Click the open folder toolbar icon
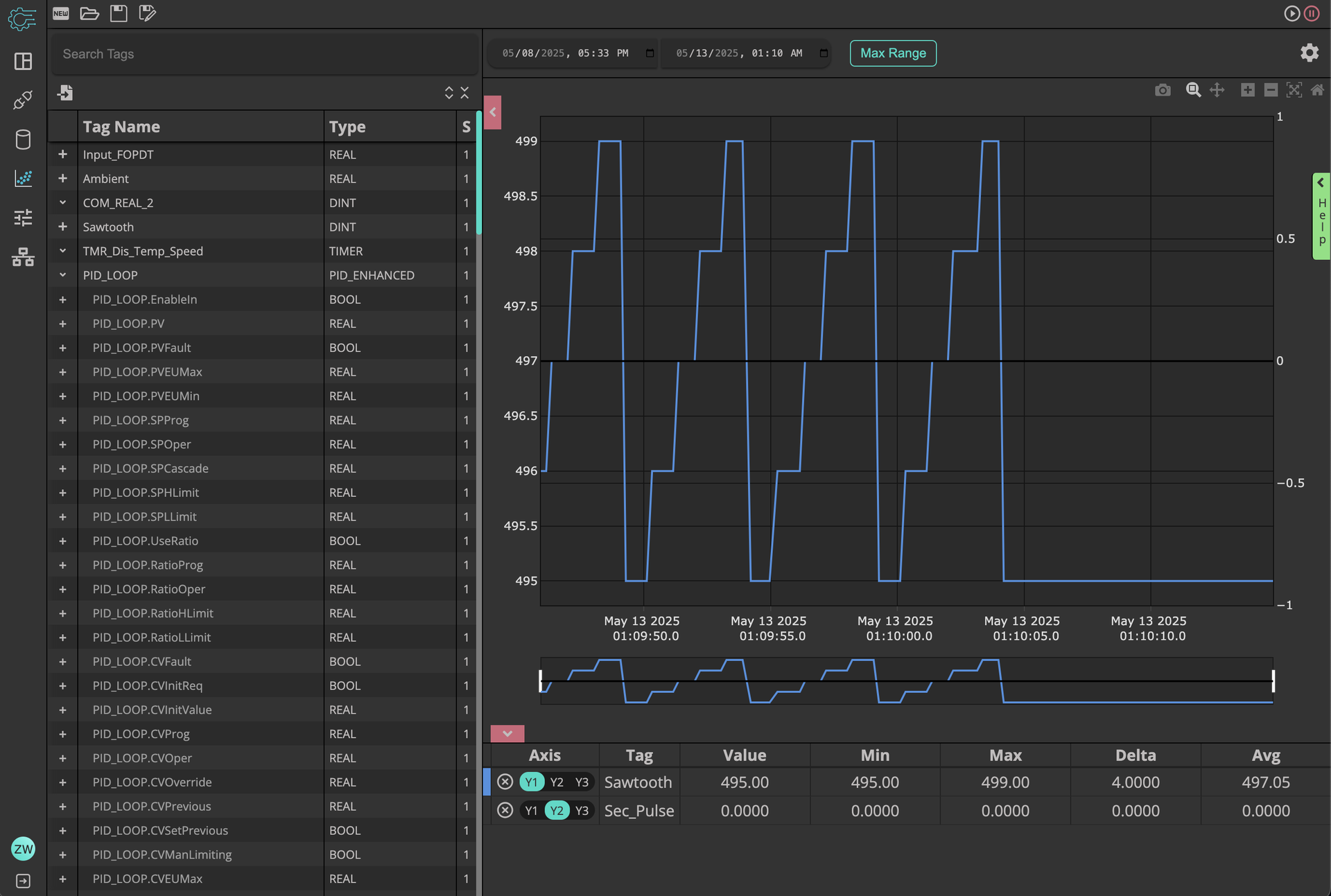The image size is (1331, 896). pos(89,13)
